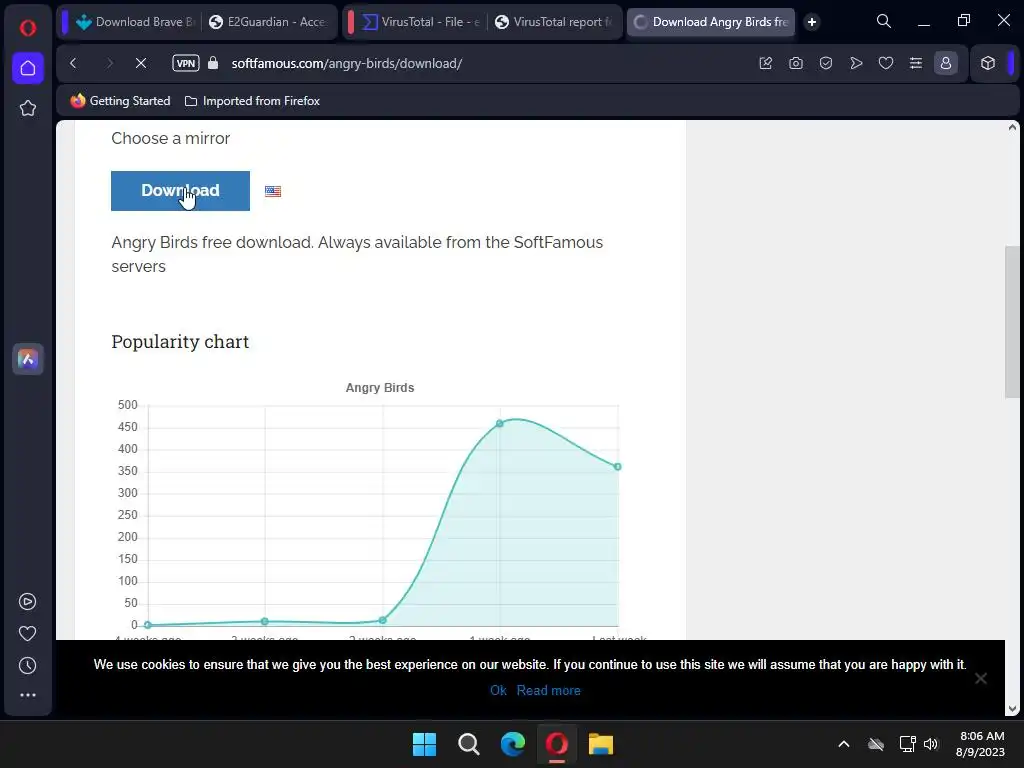Click the Choose a mirror text
The image size is (1024, 768).
pos(170,138)
